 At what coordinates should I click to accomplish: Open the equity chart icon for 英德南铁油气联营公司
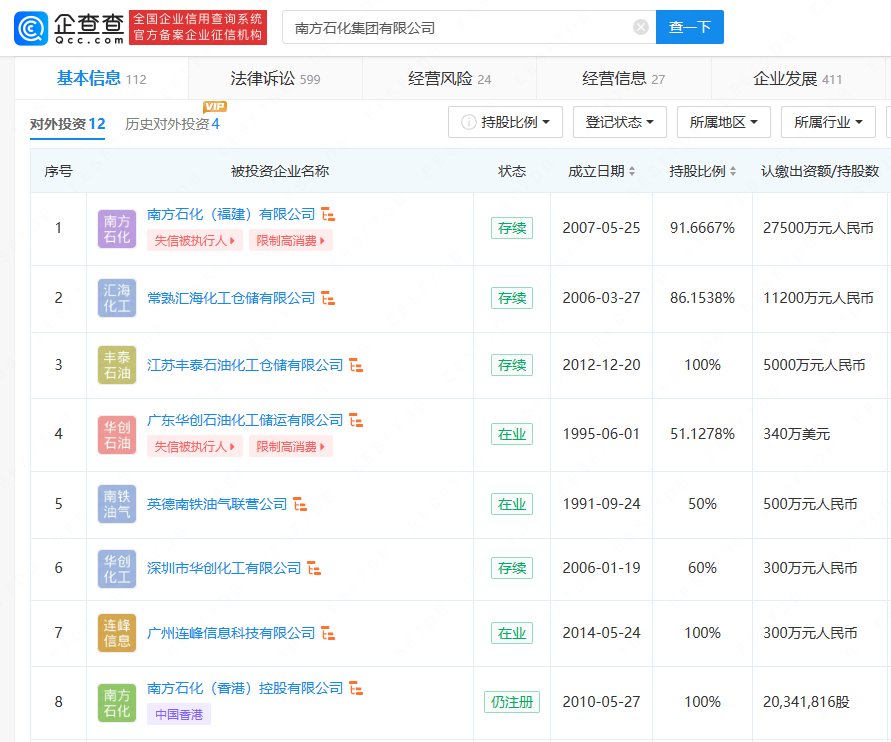(x=300, y=505)
